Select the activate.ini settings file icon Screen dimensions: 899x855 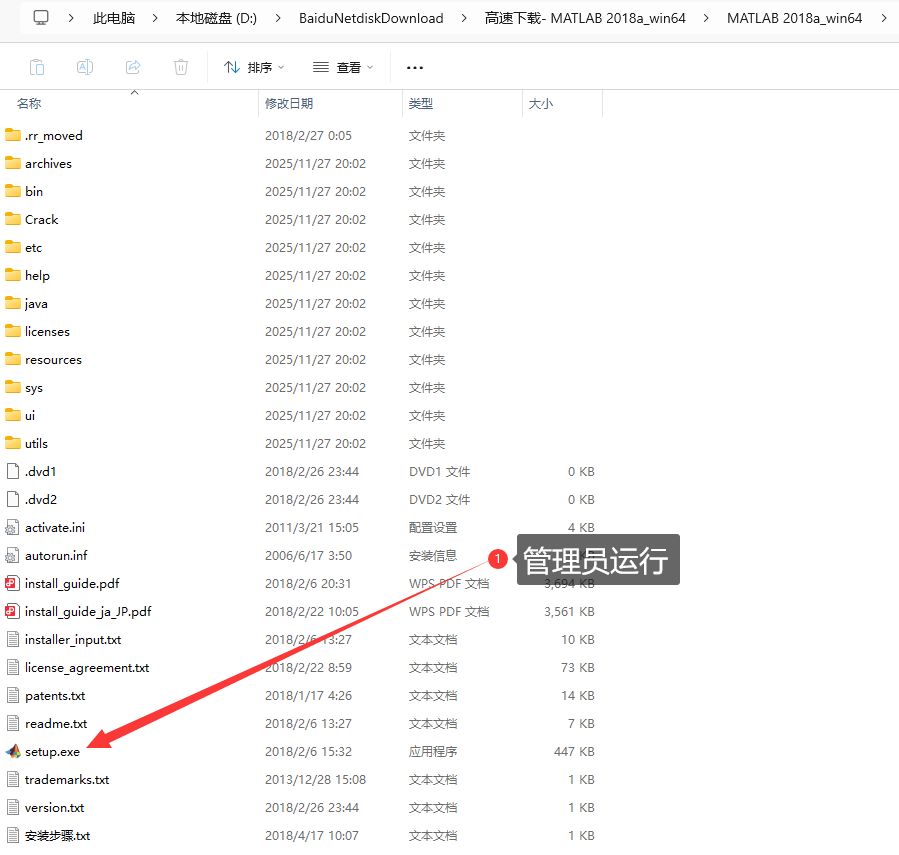coord(13,528)
